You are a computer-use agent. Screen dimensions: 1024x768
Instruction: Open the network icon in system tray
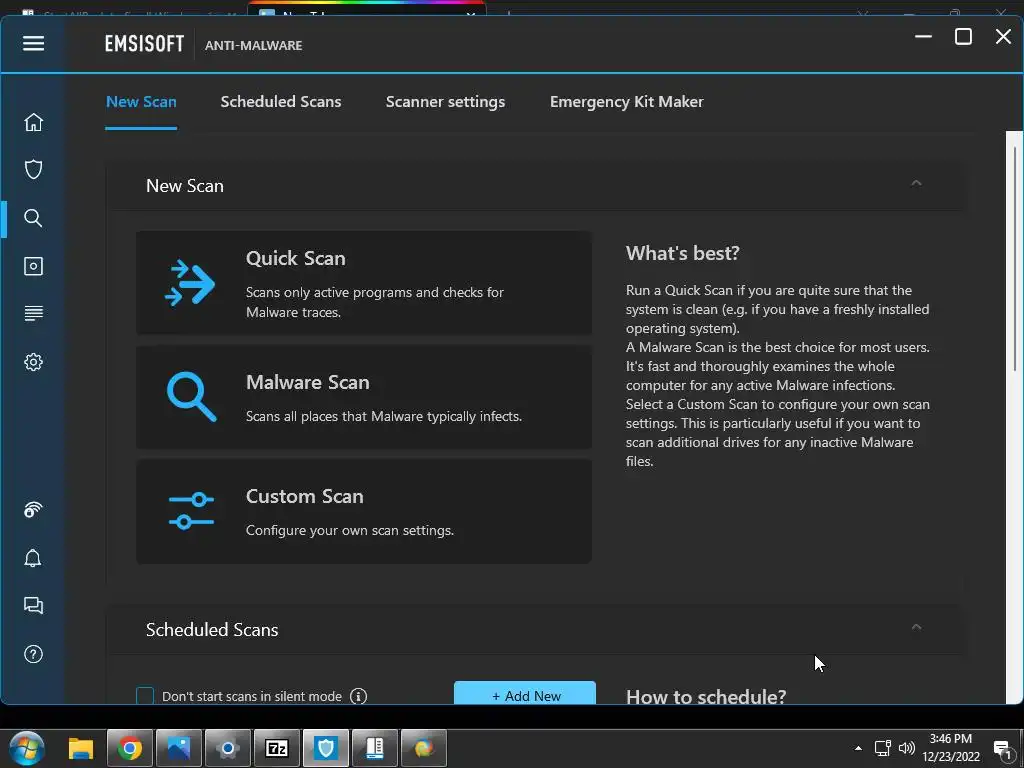point(883,748)
